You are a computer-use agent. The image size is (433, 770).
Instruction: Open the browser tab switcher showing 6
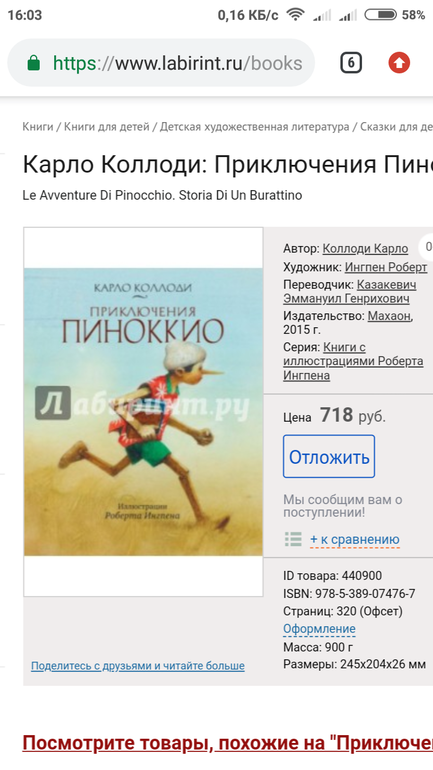(351, 63)
